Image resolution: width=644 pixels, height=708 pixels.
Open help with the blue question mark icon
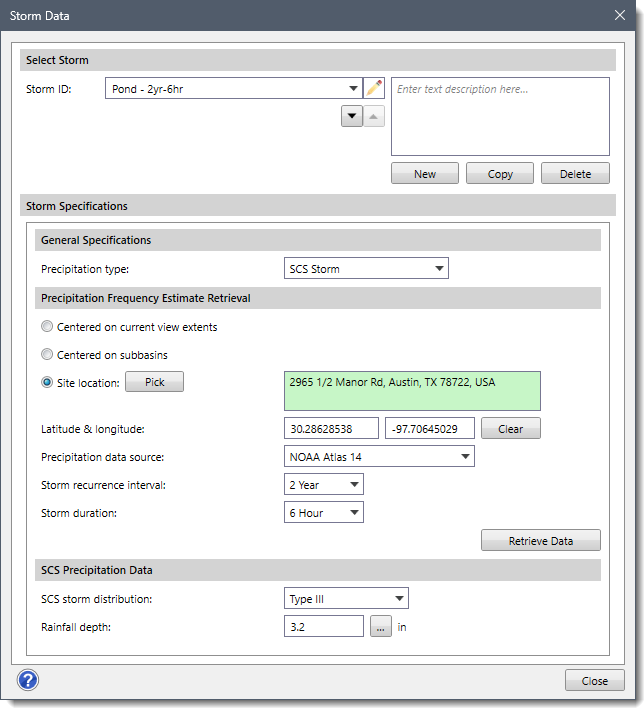click(x=28, y=680)
